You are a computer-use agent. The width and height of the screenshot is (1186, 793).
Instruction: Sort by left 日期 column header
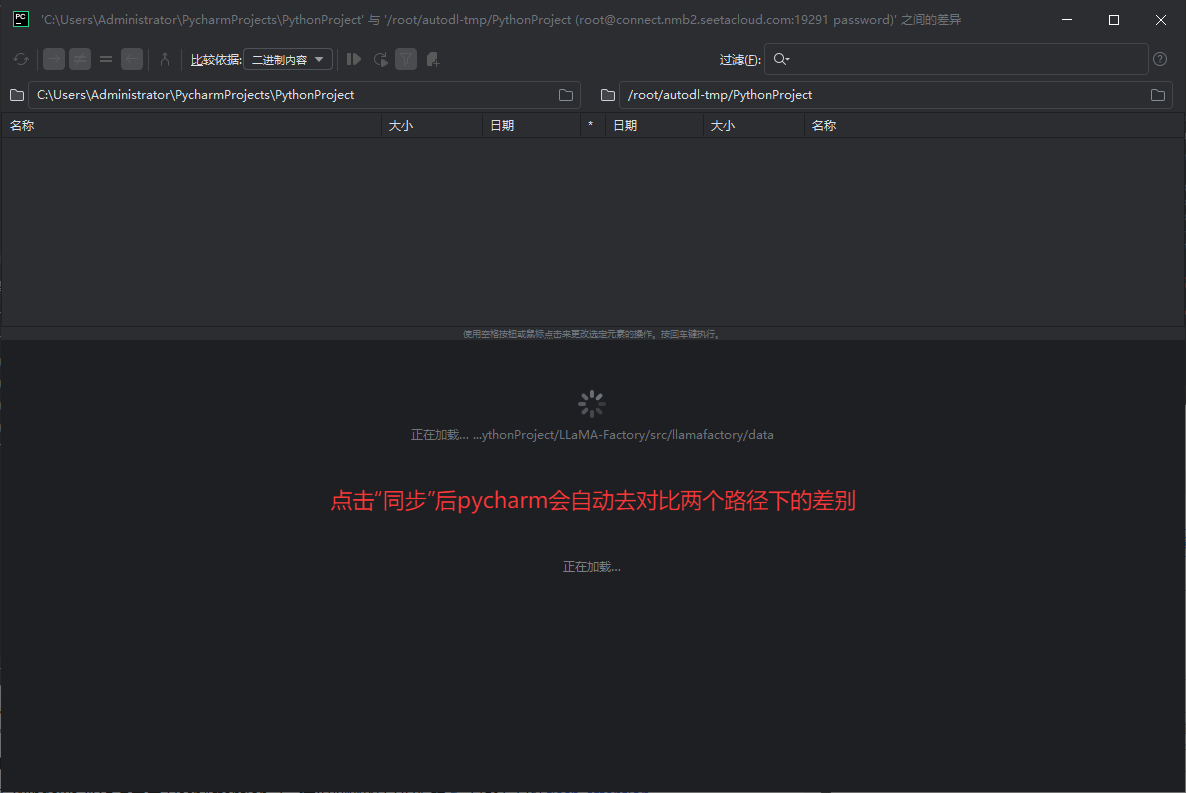532,126
